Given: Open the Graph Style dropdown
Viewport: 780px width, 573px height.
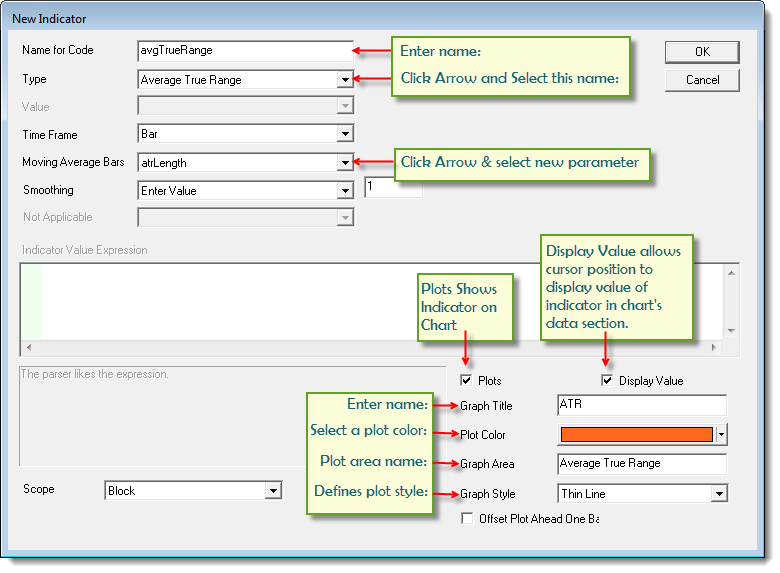Looking at the screenshot, I should [x=718, y=493].
